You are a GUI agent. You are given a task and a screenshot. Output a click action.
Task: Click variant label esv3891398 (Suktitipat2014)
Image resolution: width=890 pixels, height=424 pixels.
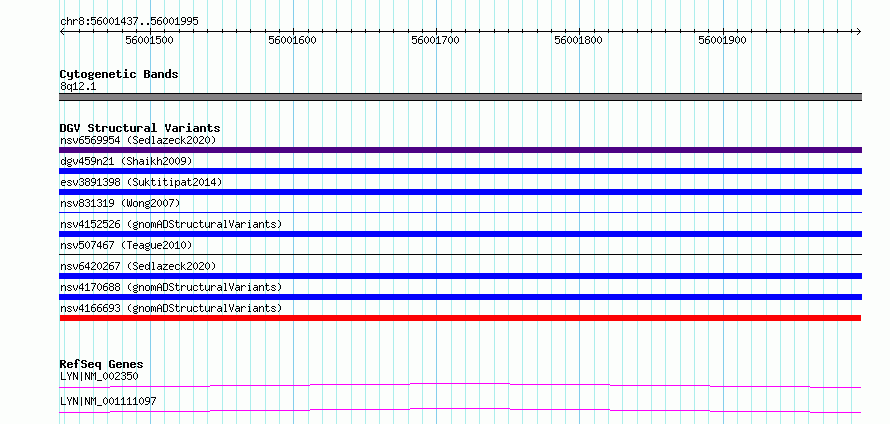pos(141,182)
